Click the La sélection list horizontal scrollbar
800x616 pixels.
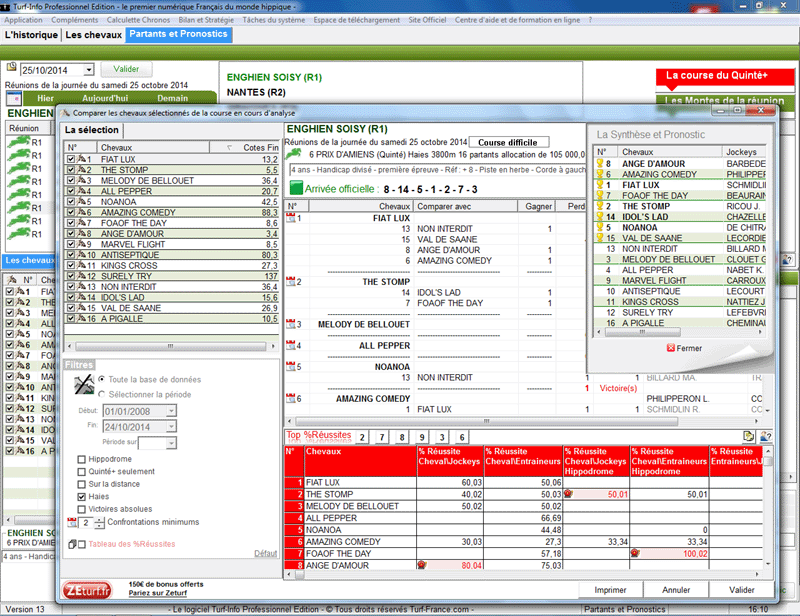[171, 347]
